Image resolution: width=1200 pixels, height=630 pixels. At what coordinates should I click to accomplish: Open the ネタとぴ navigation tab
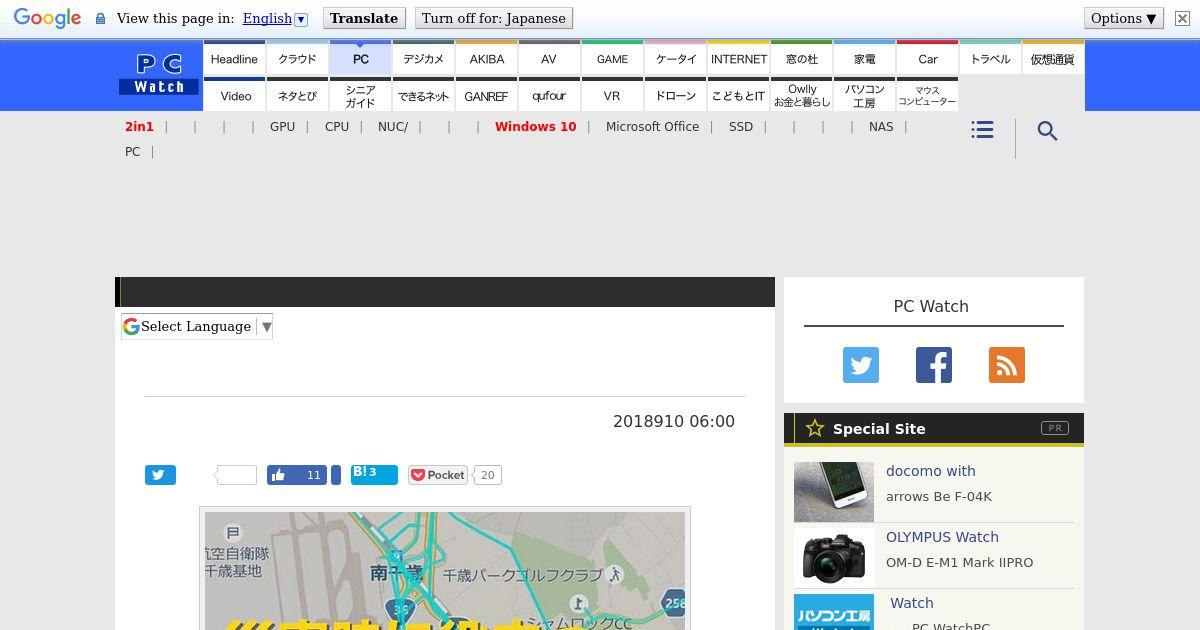click(x=297, y=95)
